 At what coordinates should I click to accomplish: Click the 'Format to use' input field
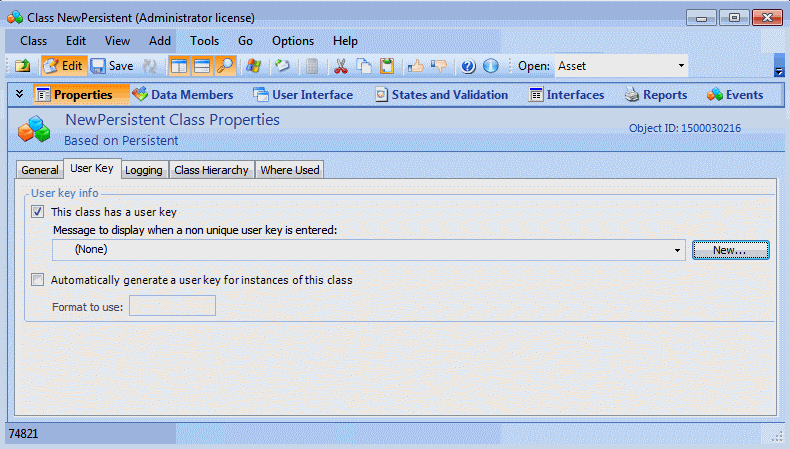[x=172, y=306]
